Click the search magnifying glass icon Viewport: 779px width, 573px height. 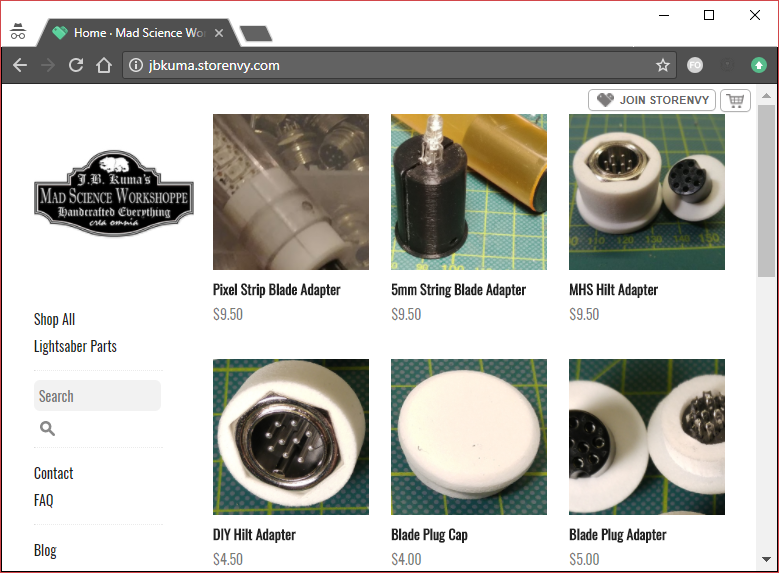(47, 429)
